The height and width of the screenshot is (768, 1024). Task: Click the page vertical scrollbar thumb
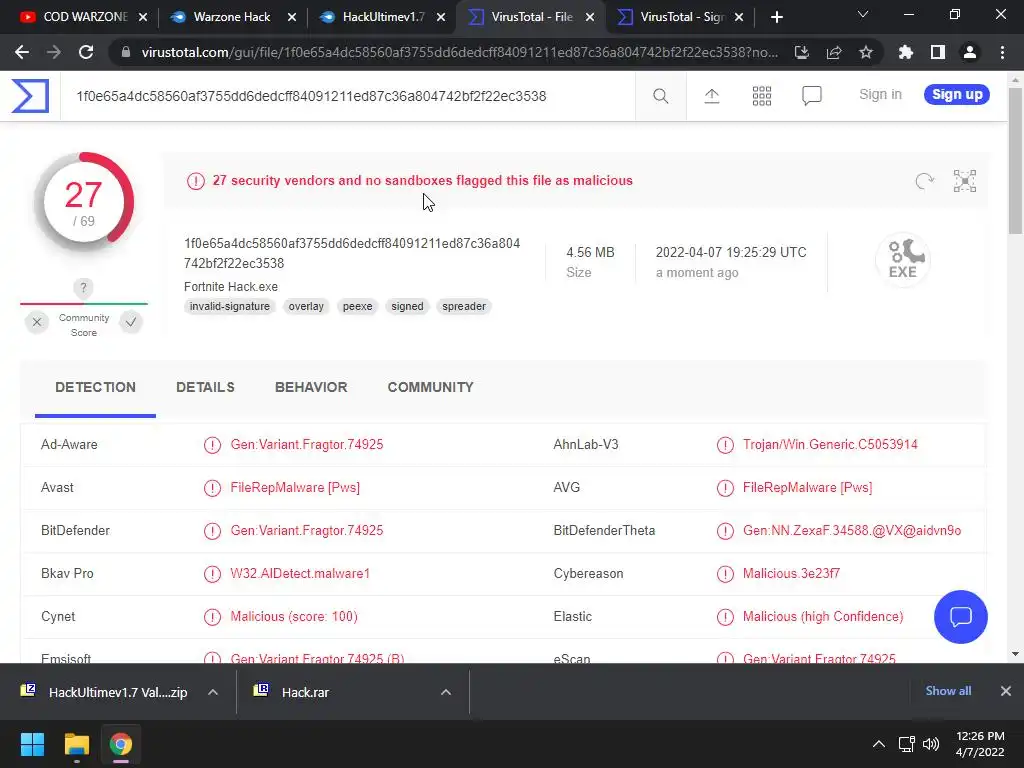point(1015,161)
